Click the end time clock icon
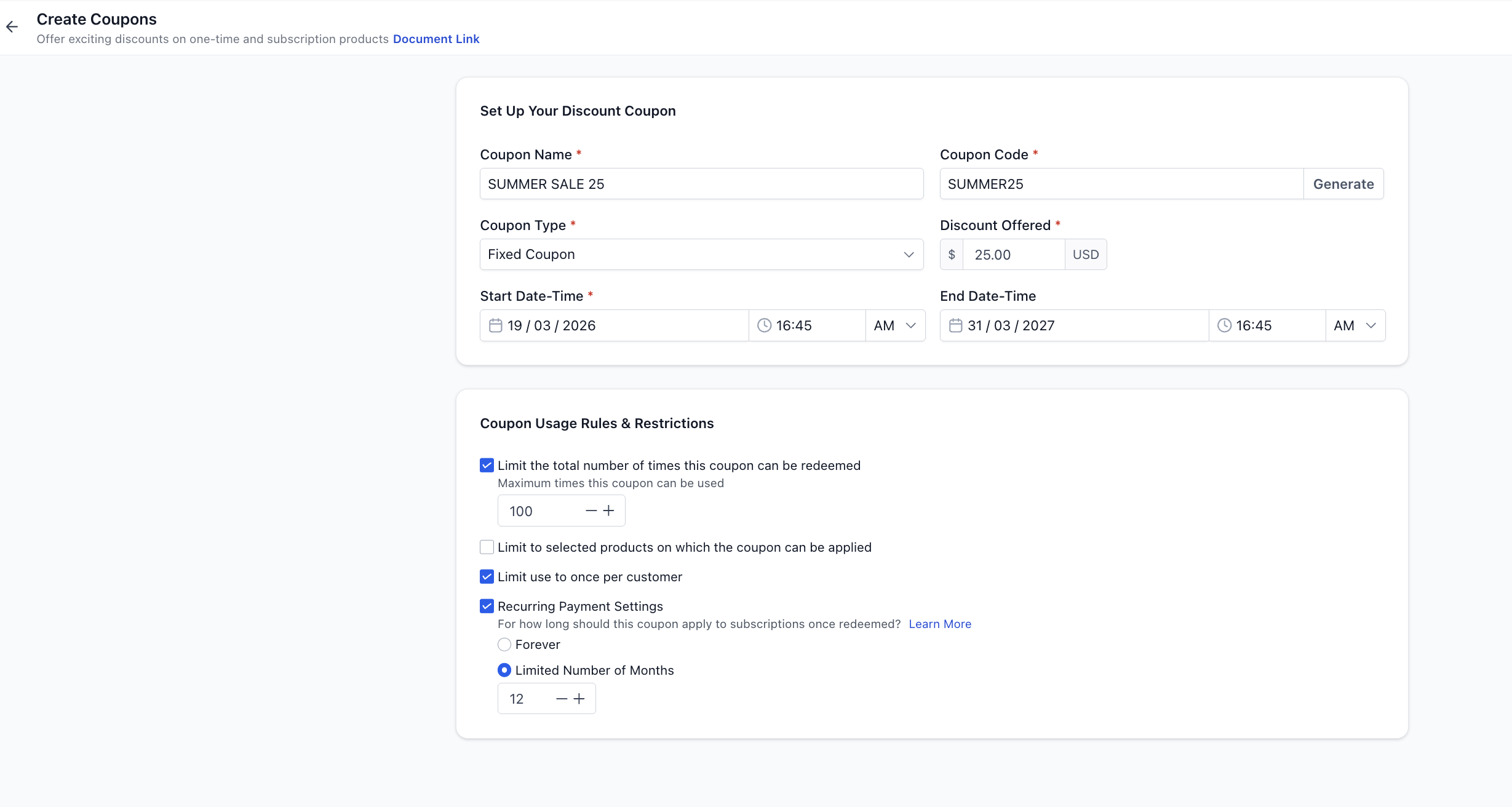Screen dimensions: 1512x807 (1224, 325)
